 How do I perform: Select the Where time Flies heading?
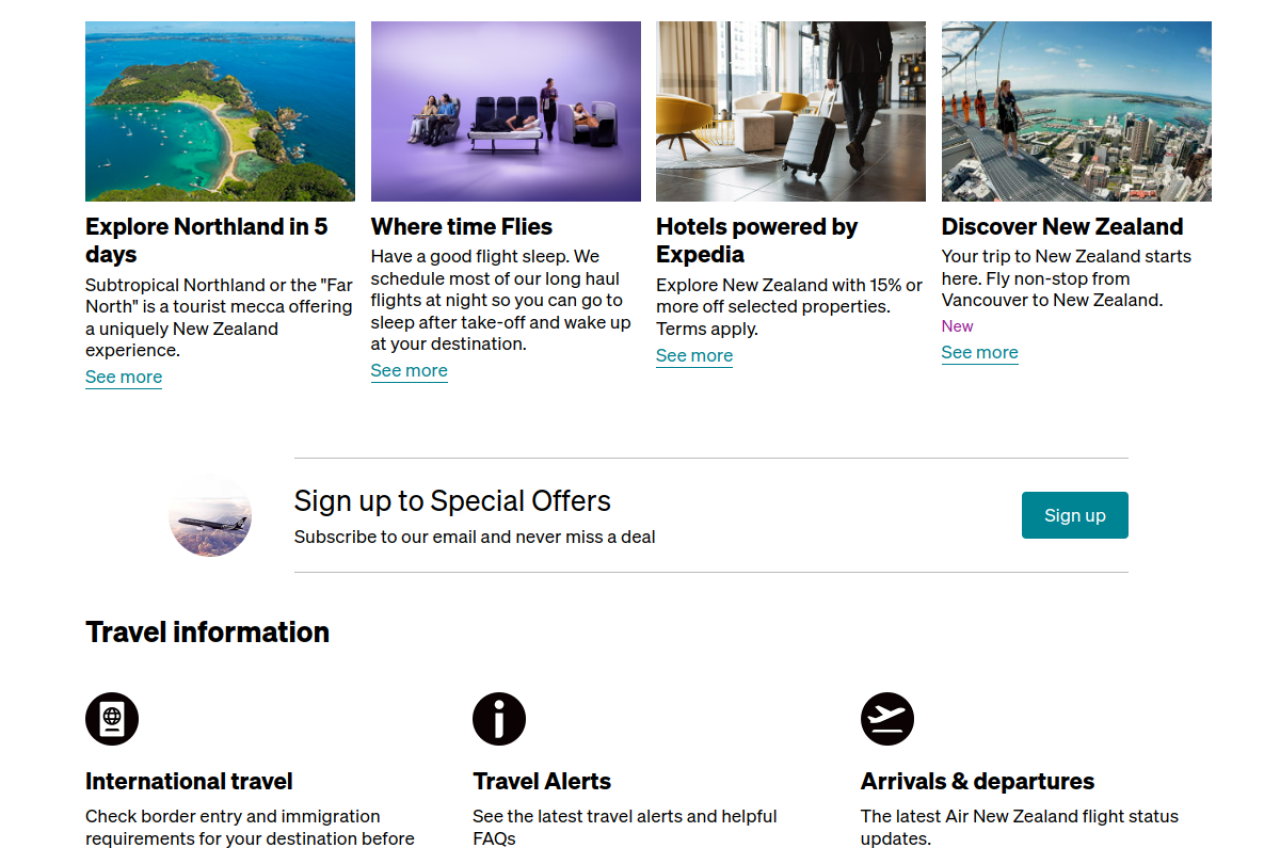pyautogui.click(x=461, y=227)
